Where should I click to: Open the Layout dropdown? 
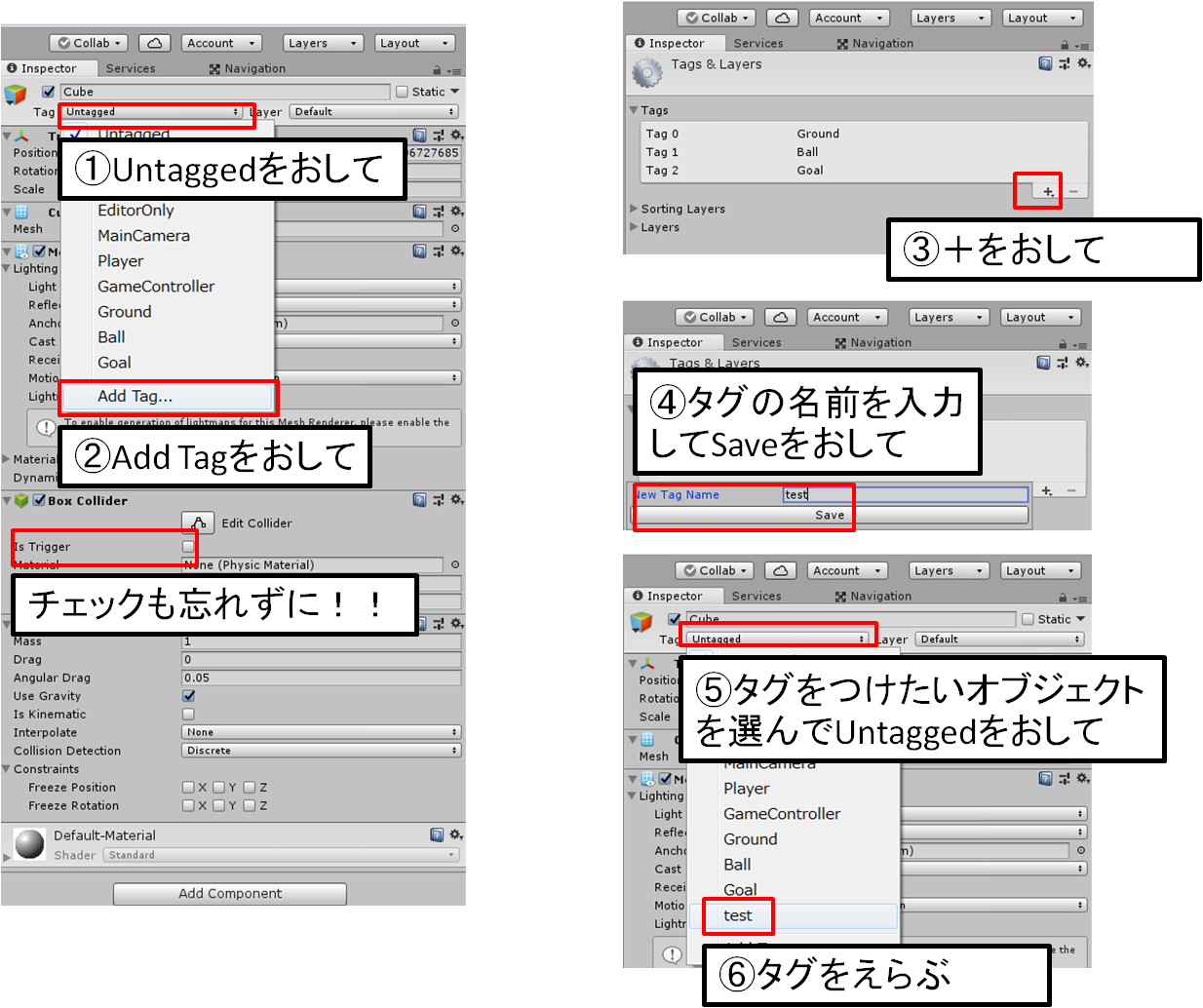(414, 42)
